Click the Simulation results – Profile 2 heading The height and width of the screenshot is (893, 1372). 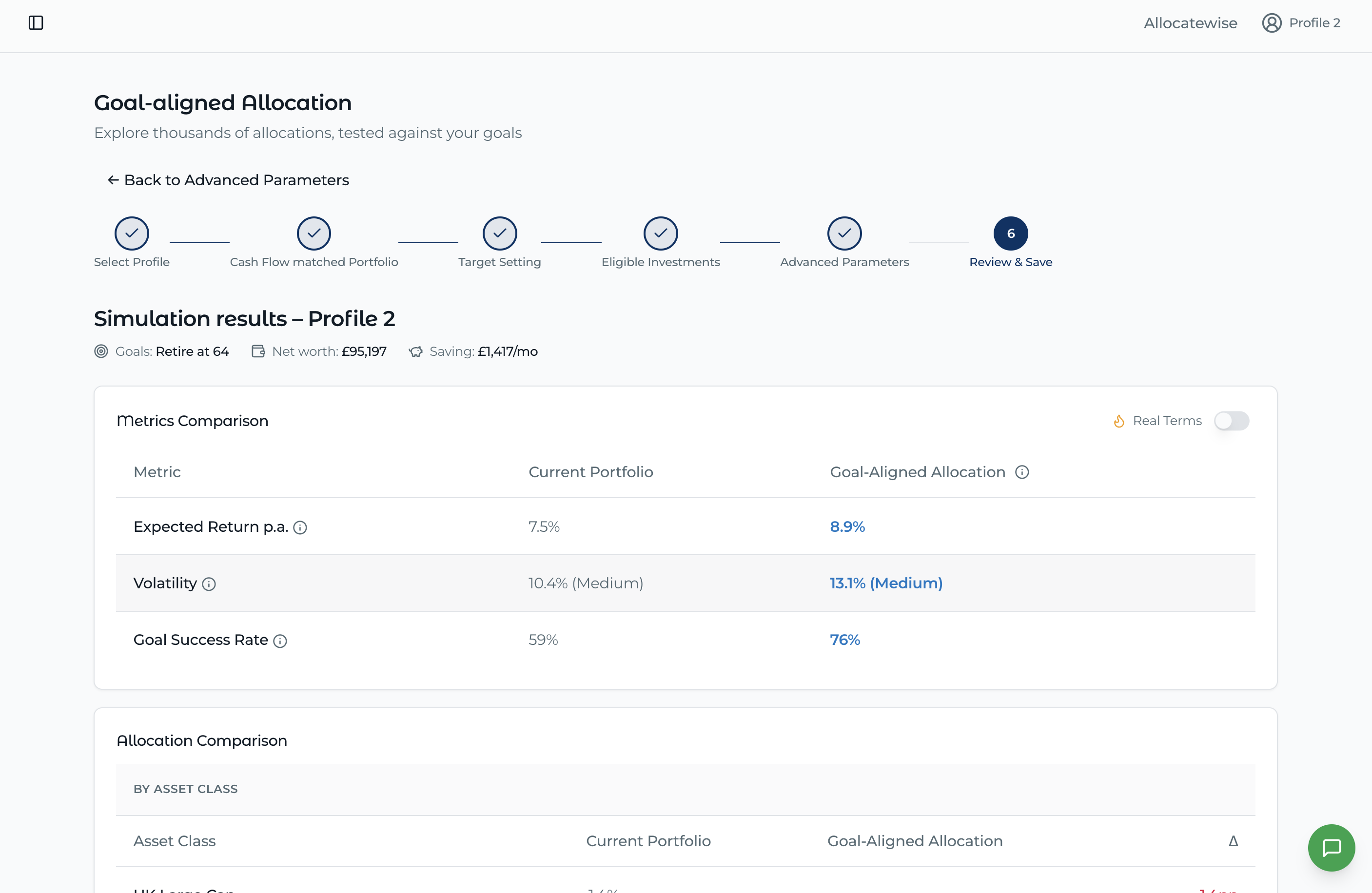tap(244, 319)
